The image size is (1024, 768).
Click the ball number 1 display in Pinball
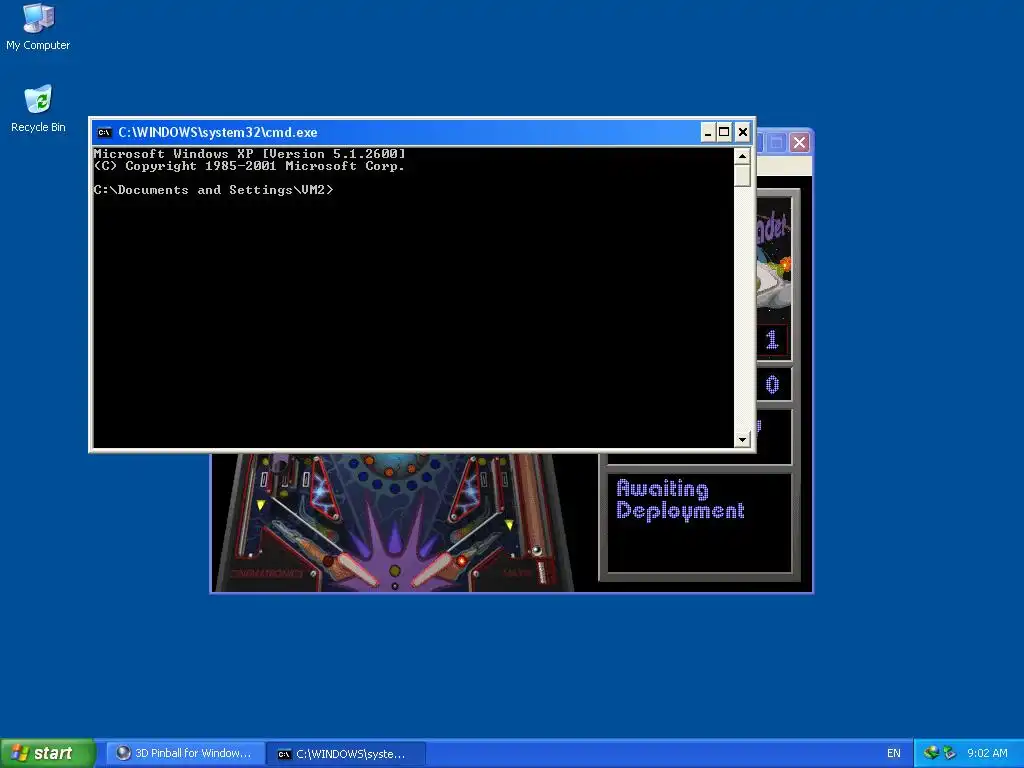click(772, 340)
